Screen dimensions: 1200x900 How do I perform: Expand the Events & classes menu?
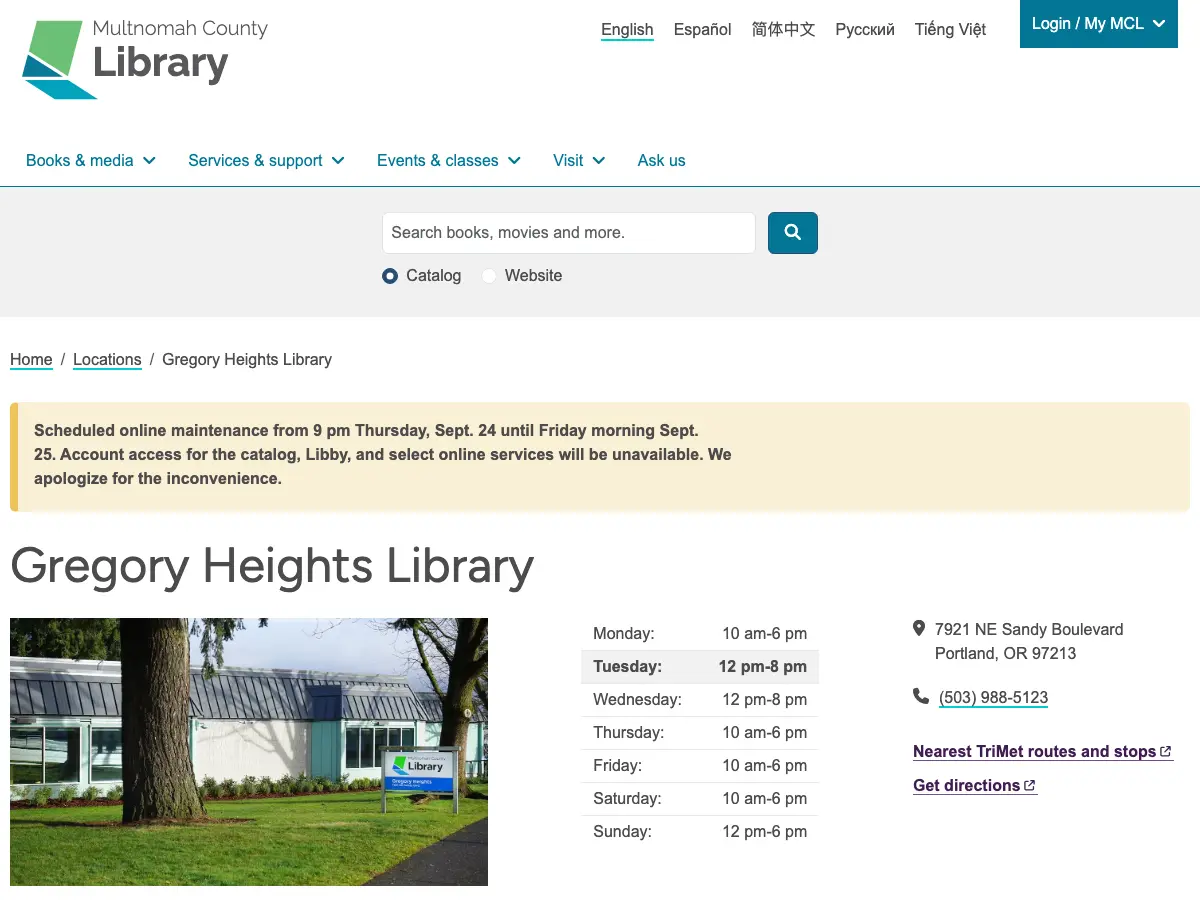coord(449,160)
